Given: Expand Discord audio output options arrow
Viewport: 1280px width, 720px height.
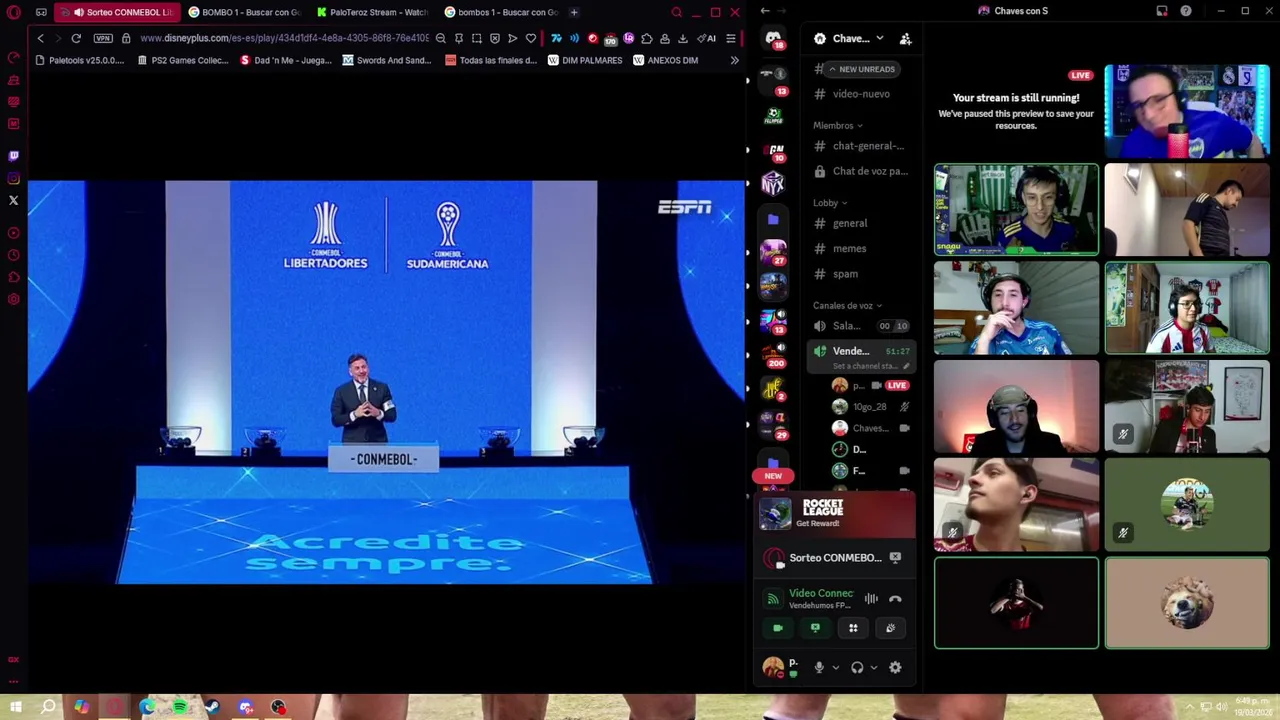Looking at the screenshot, I should pyautogui.click(x=873, y=667).
